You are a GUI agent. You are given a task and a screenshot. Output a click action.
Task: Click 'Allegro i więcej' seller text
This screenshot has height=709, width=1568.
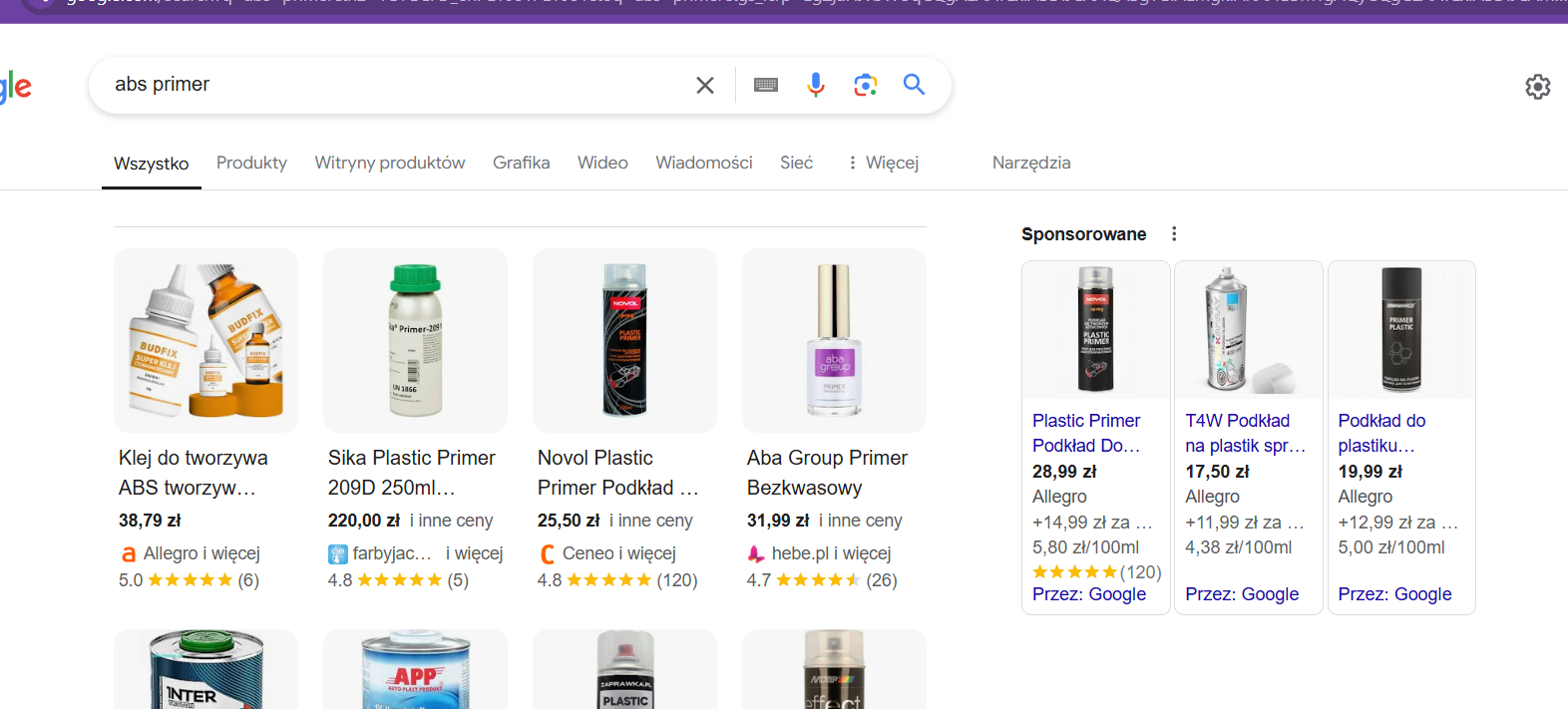pyautogui.click(x=201, y=553)
